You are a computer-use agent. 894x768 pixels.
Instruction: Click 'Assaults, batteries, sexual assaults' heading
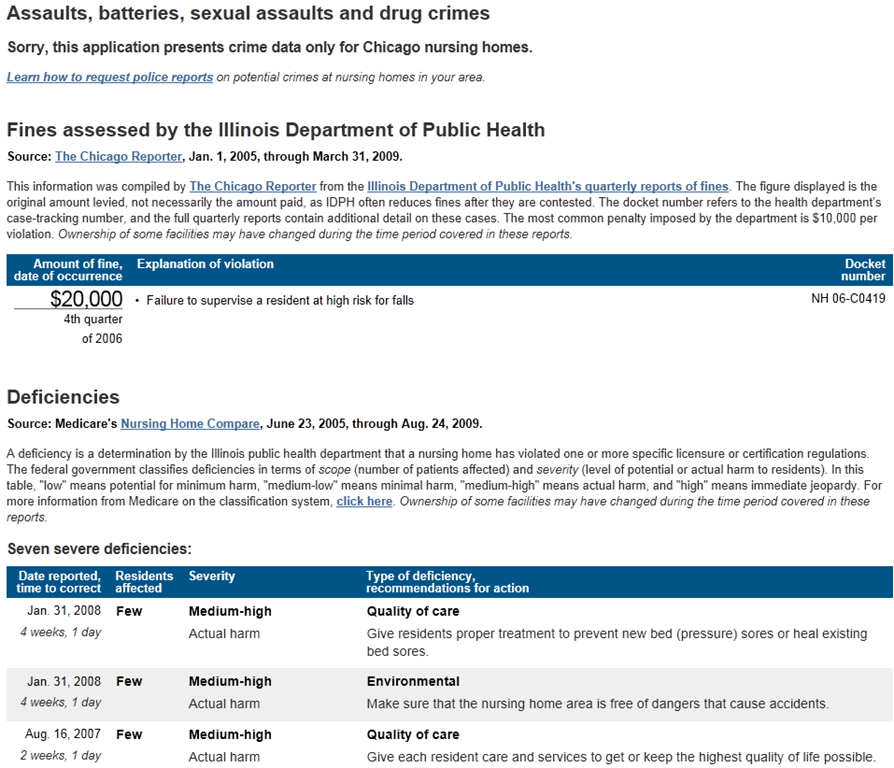248,13
